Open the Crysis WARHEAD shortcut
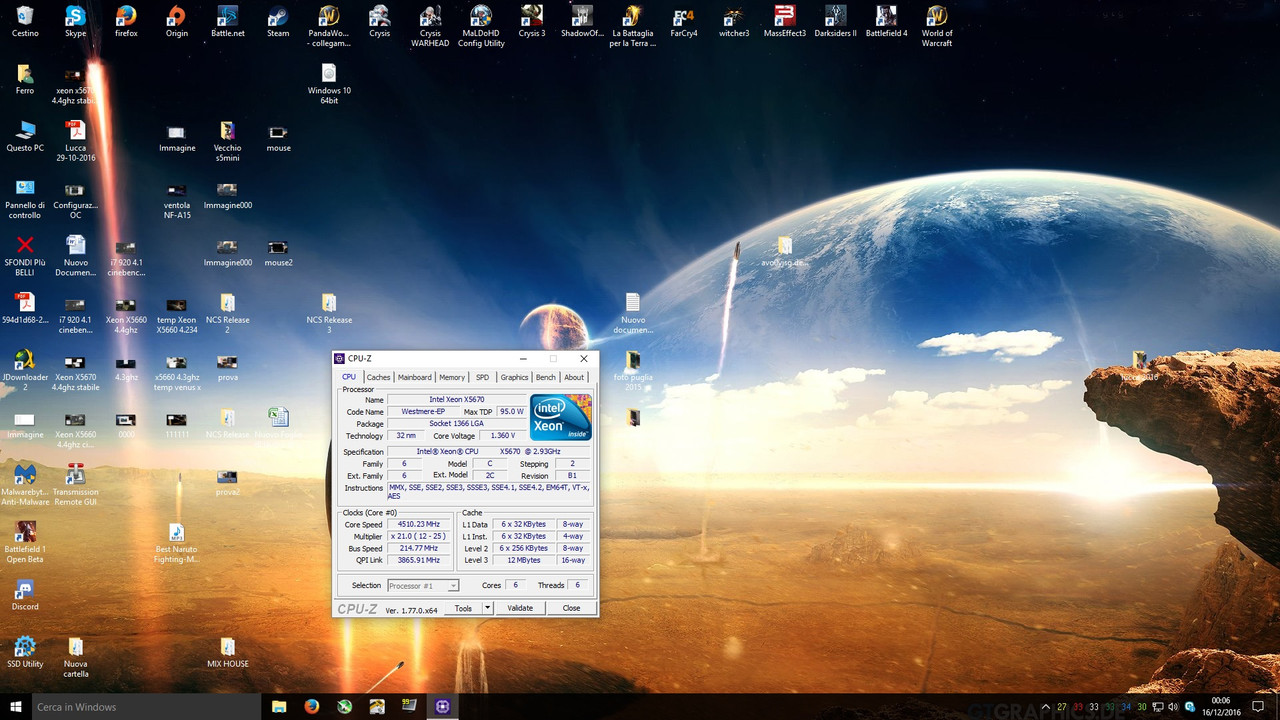 [x=430, y=26]
